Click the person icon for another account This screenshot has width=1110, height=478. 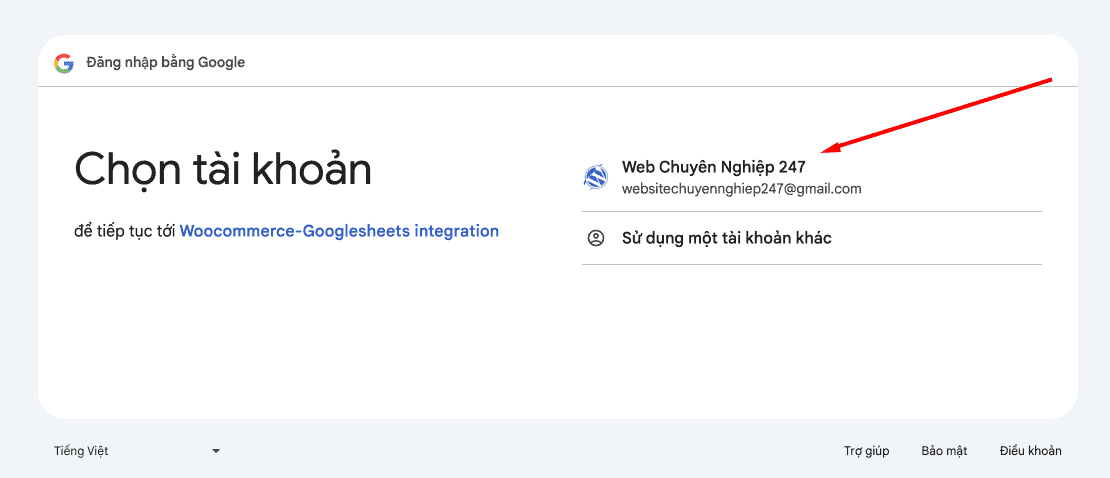tap(595, 238)
